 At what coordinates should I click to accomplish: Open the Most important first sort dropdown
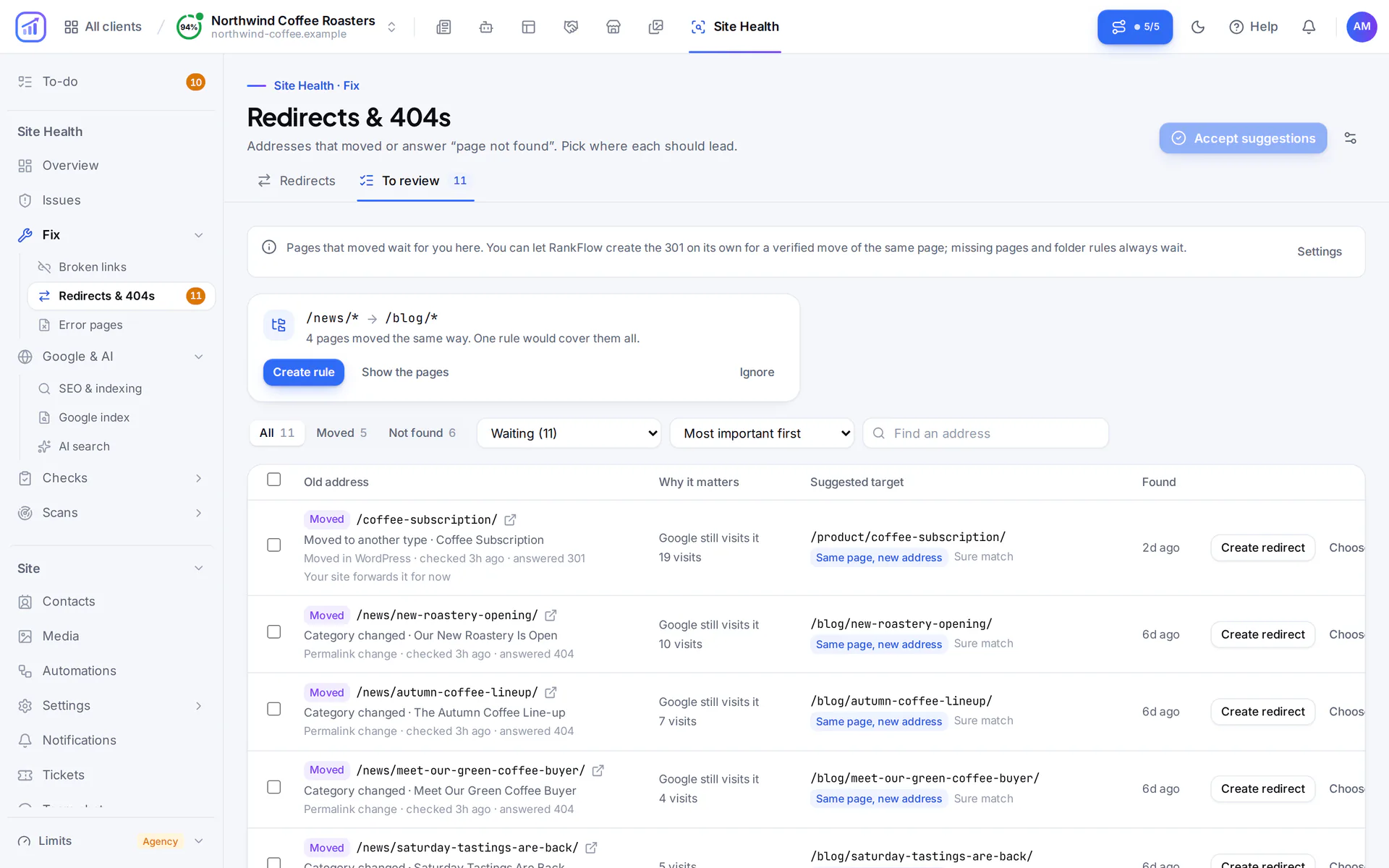pyautogui.click(x=762, y=433)
